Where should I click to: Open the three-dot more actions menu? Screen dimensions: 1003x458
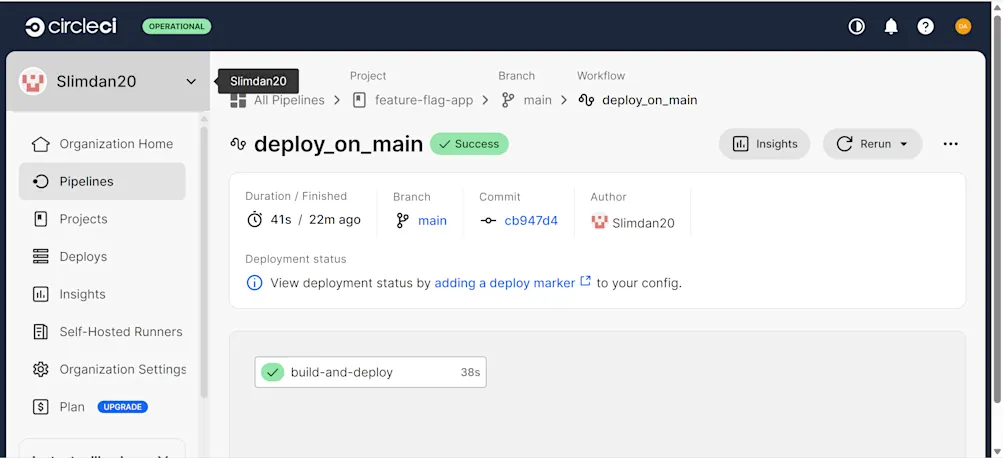(x=951, y=144)
